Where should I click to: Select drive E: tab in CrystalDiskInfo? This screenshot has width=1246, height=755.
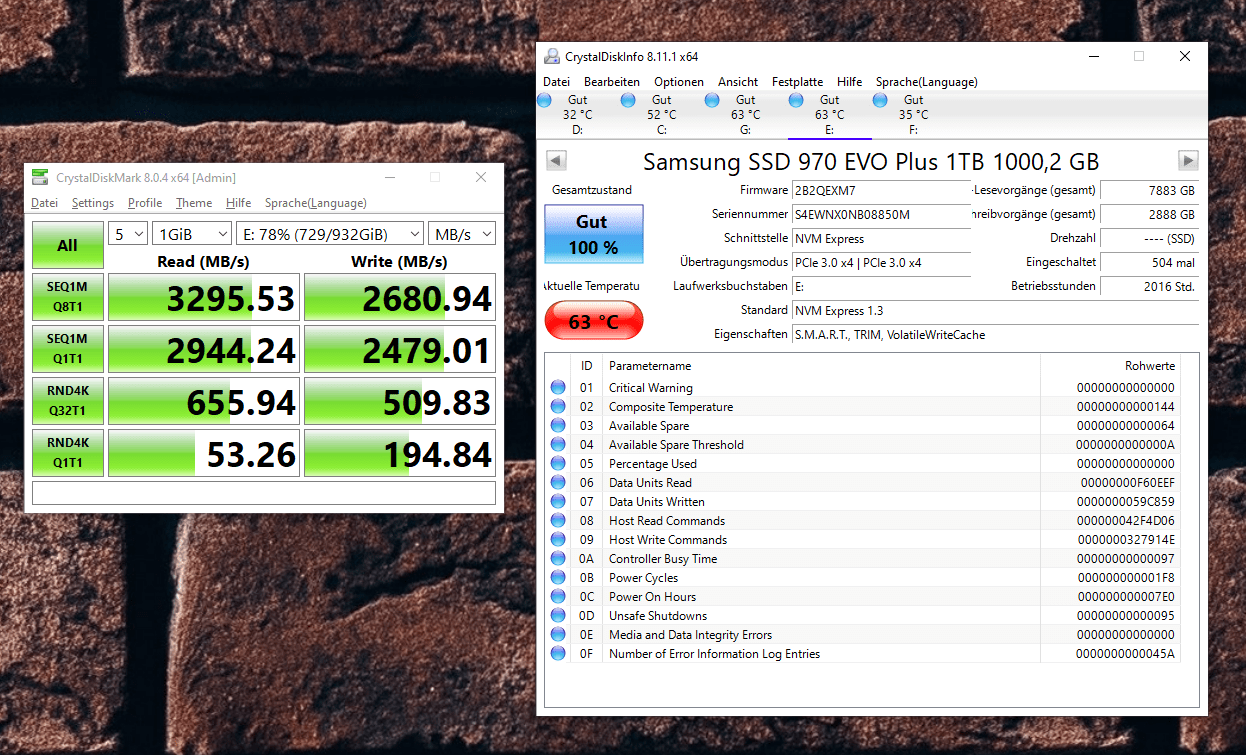(x=829, y=115)
